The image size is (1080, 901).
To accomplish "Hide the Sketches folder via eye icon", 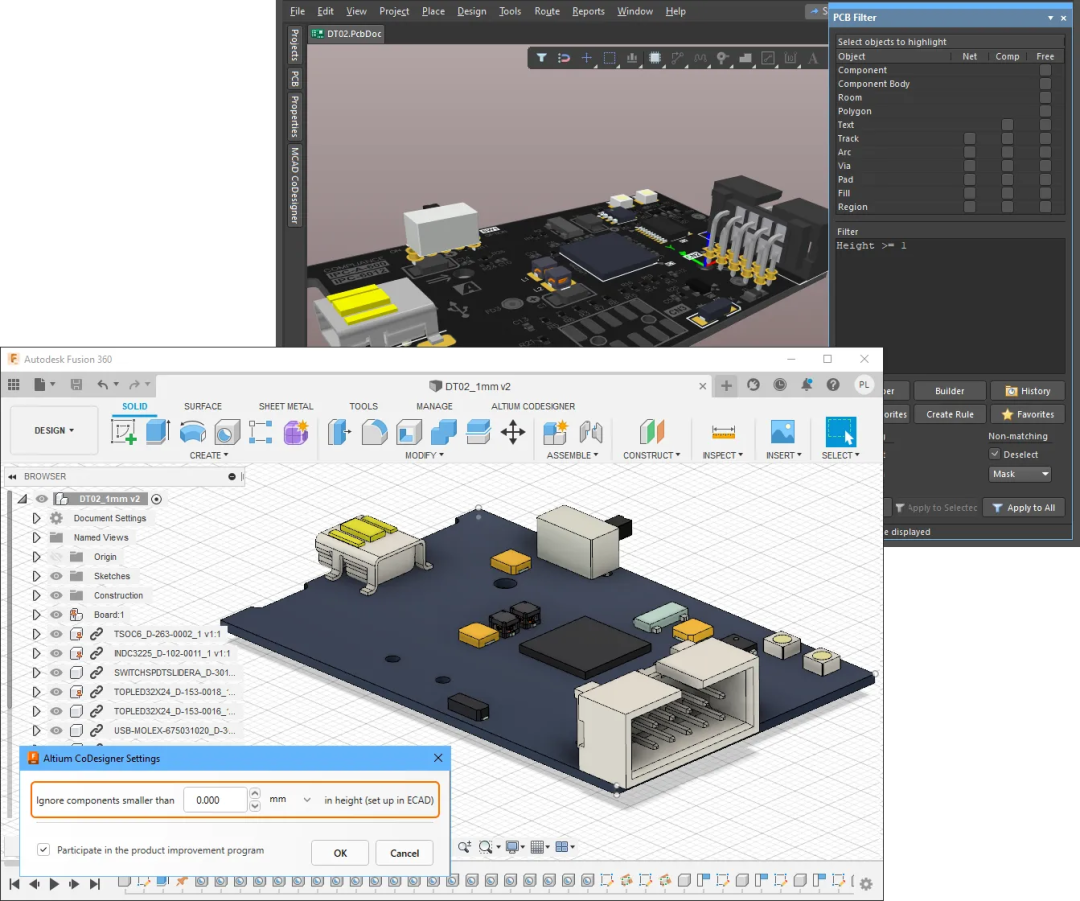I will pos(56,576).
